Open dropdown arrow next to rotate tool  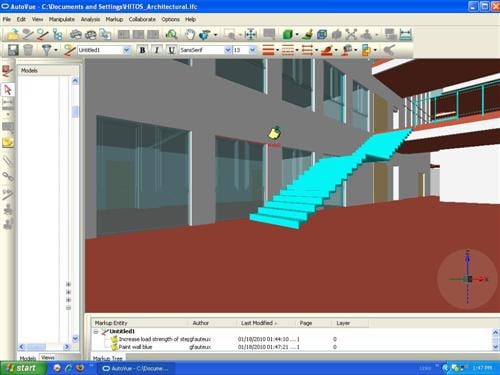coord(215,35)
